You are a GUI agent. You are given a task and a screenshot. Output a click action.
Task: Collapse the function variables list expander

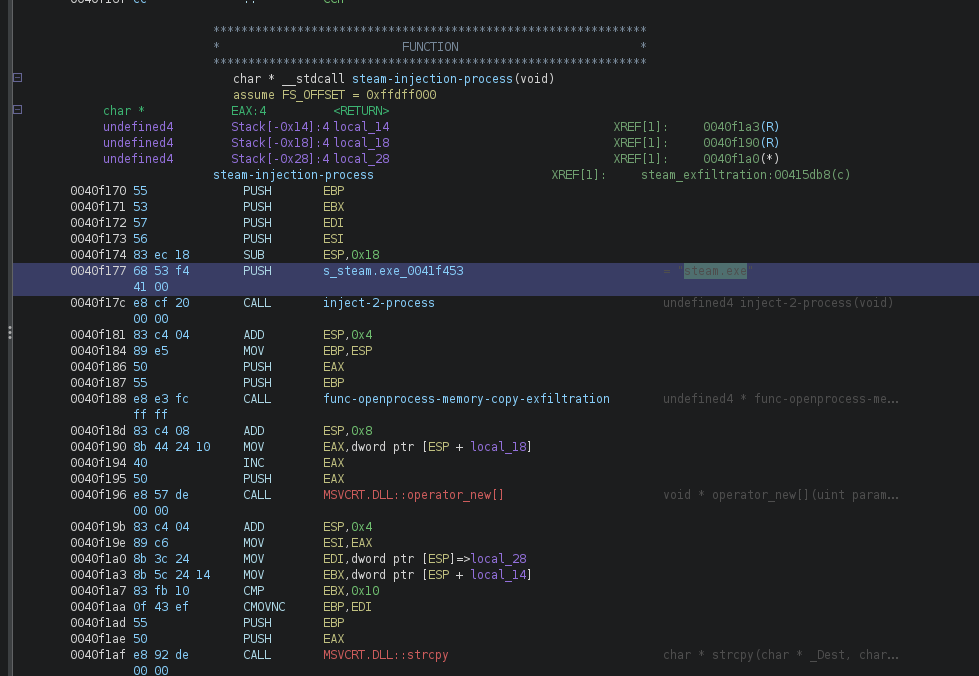click(x=17, y=110)
